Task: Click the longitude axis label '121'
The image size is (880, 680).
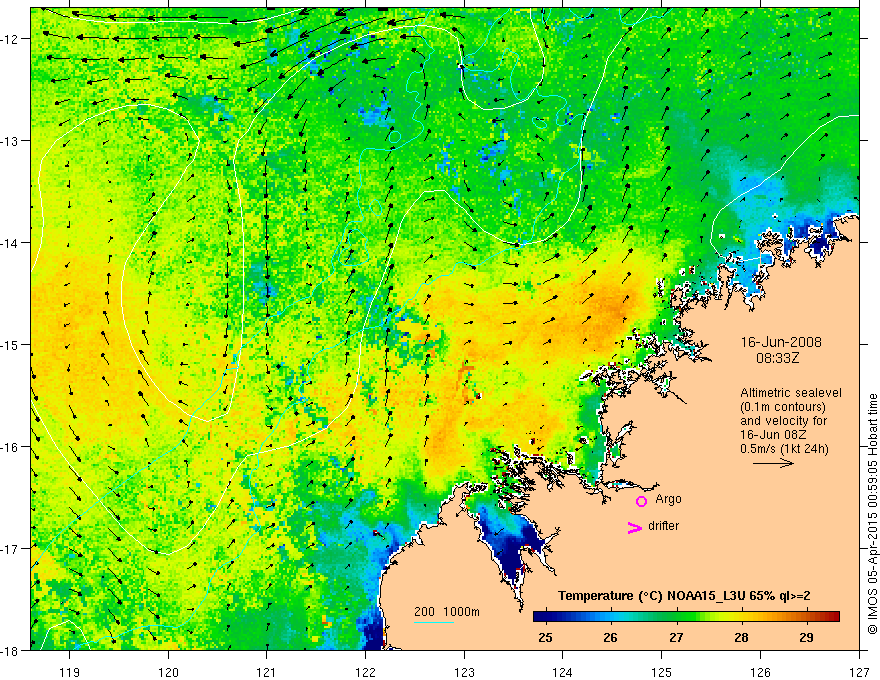Action: (x=267, y=672)
